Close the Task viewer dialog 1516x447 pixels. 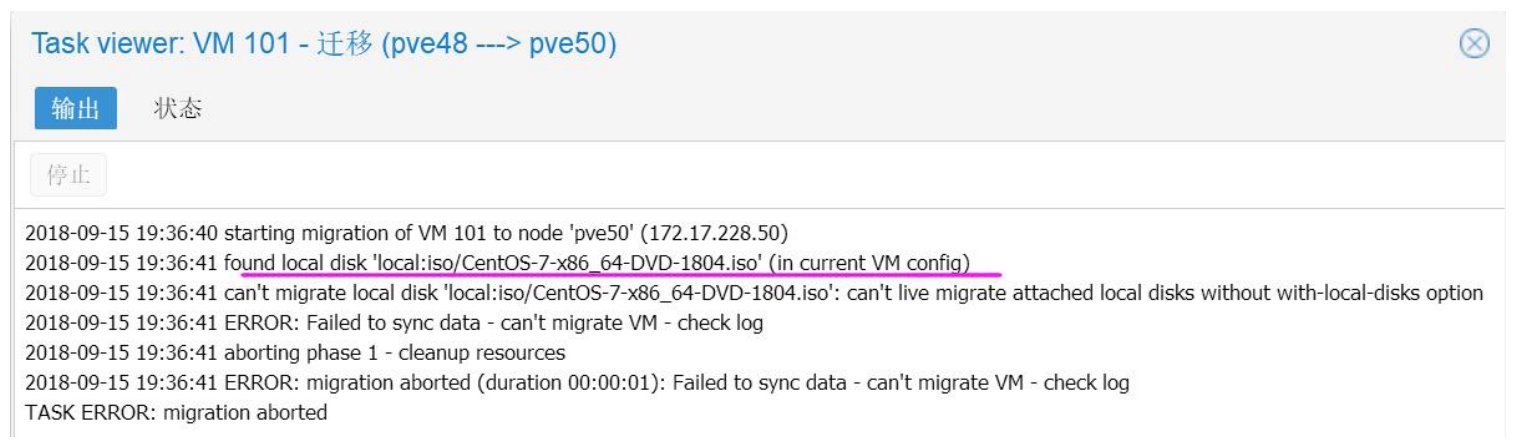click(1476, 45)
